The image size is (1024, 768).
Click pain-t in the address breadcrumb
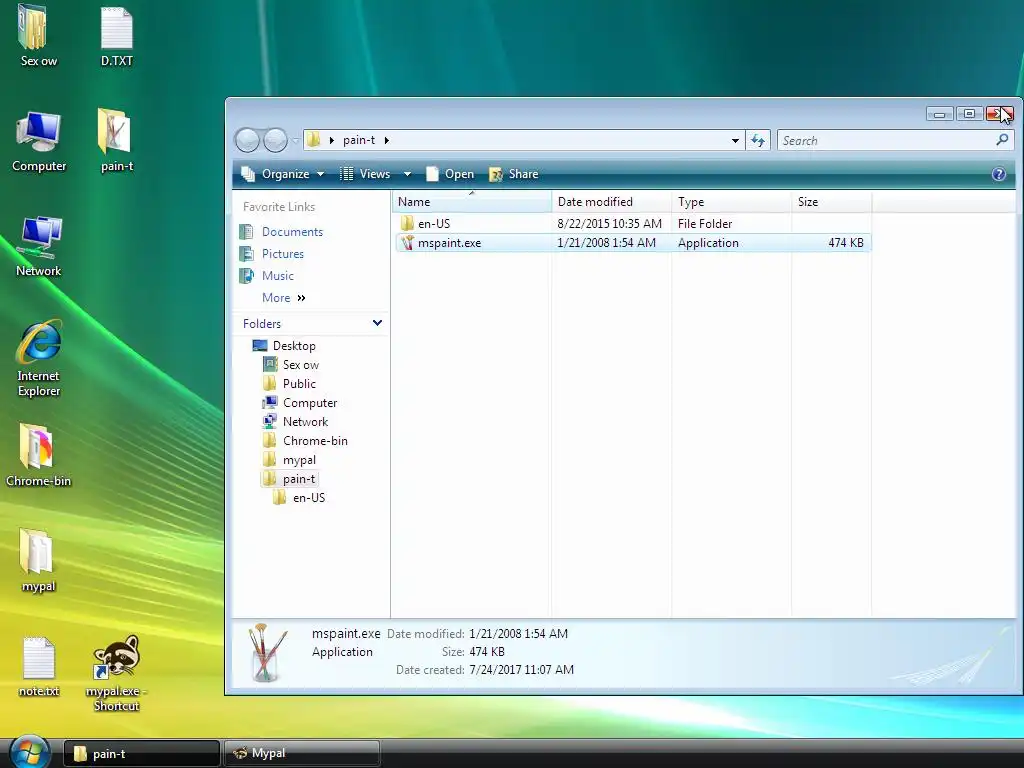click(359, 140)
